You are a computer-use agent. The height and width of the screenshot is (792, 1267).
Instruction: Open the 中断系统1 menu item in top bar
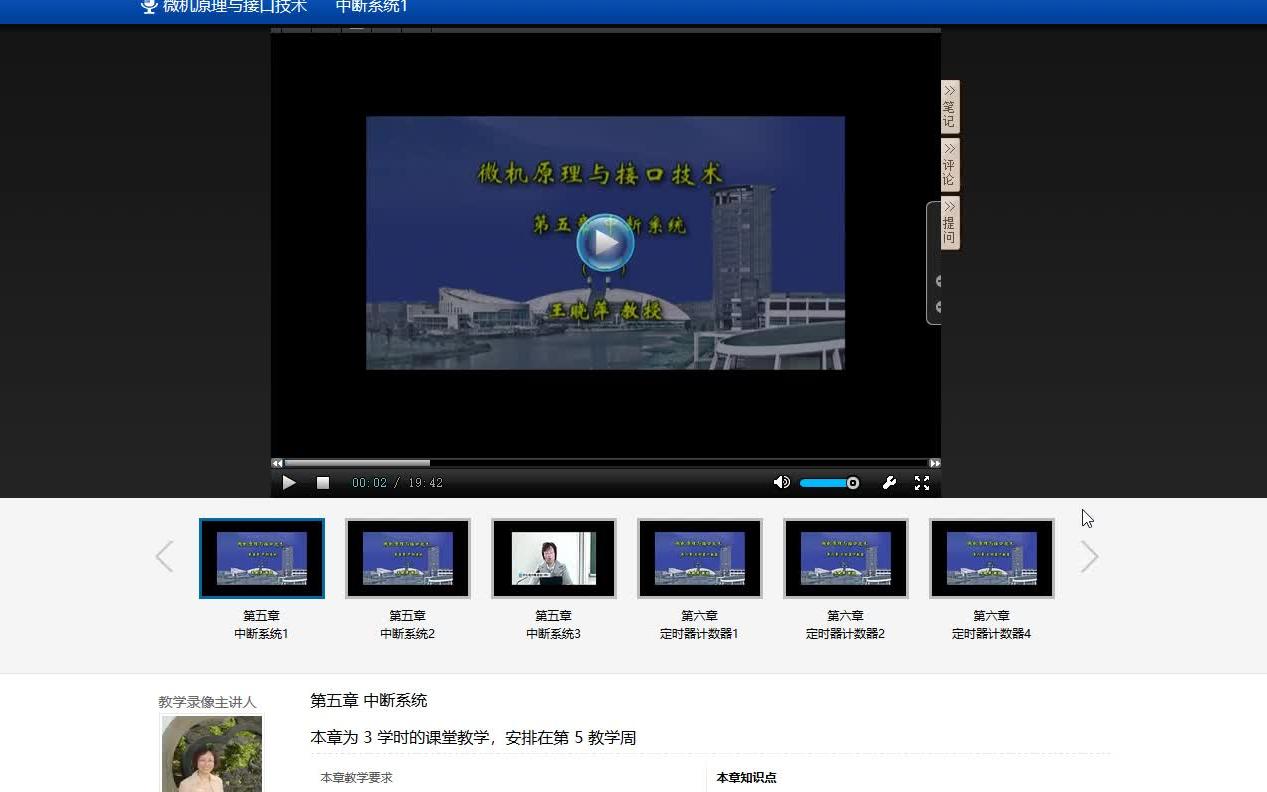click(371, 6)
